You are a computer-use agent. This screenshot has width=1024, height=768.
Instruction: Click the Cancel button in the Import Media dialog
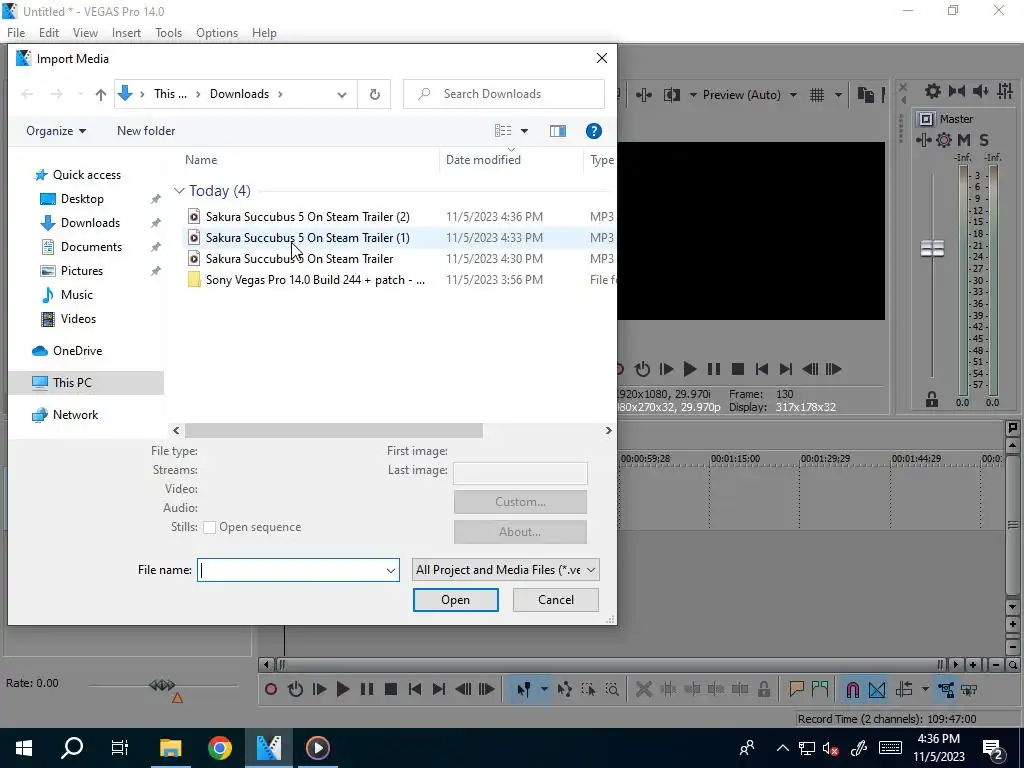coord(556,600)
